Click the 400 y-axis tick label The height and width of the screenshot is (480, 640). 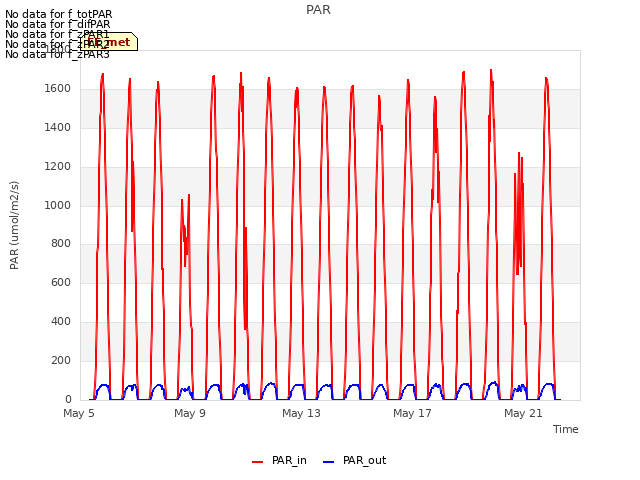[x=61, y=322]
